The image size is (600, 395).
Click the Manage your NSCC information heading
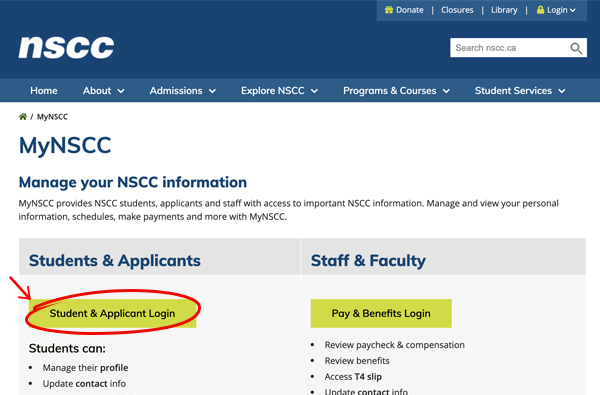133,183
